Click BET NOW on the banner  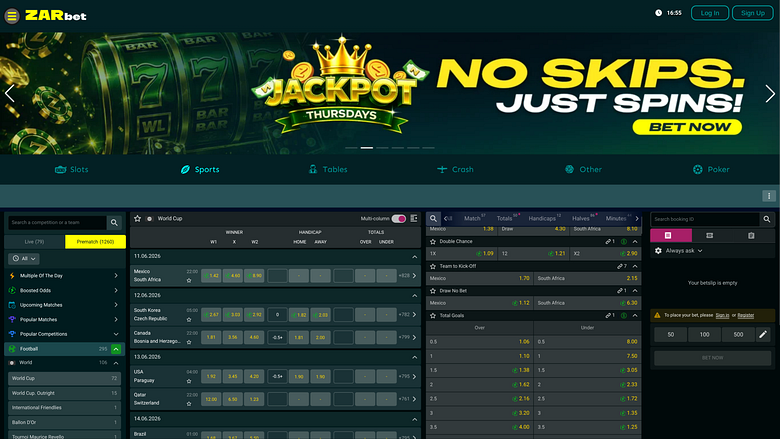click(687, 127)
